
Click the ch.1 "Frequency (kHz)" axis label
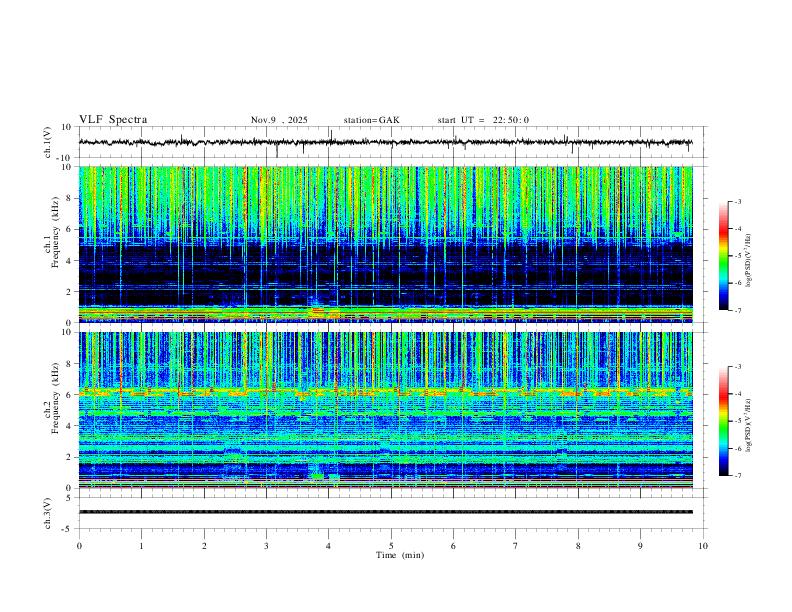click(55, 233)
